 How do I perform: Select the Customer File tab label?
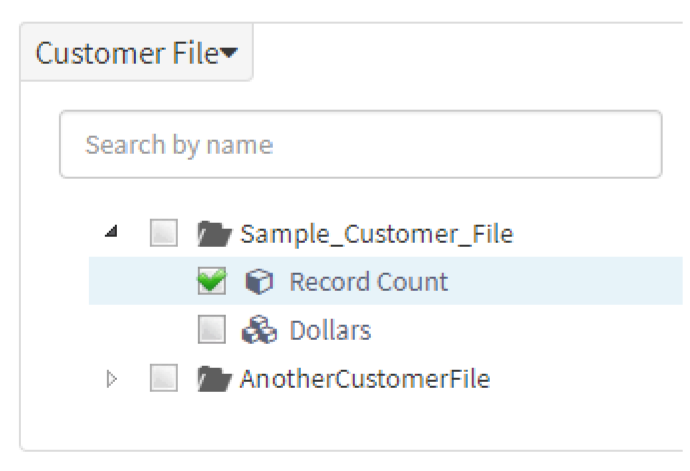click(x=127, y=53)
